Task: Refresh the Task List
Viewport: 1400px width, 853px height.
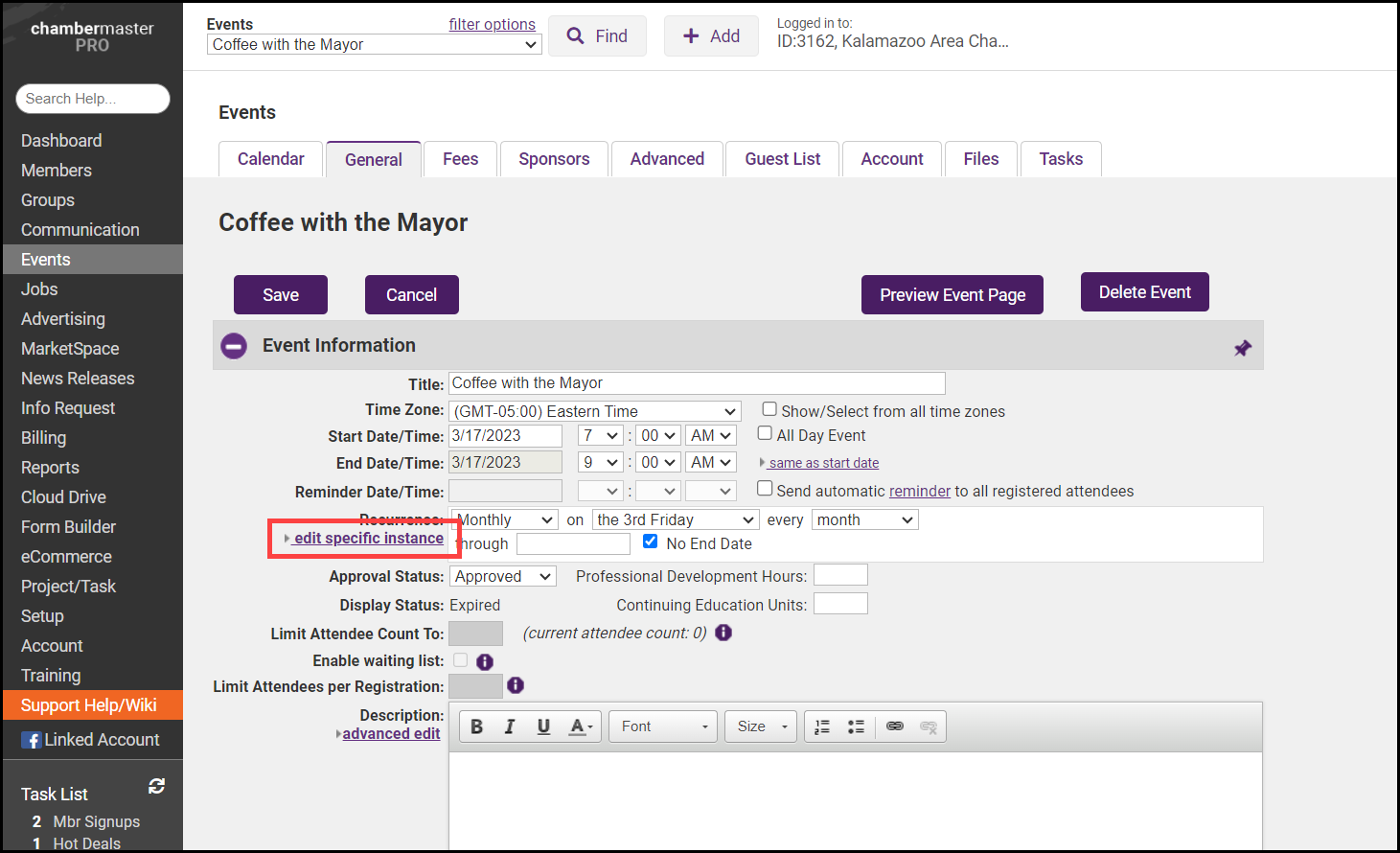Action: pyautogui.click(x=156, y=786)
